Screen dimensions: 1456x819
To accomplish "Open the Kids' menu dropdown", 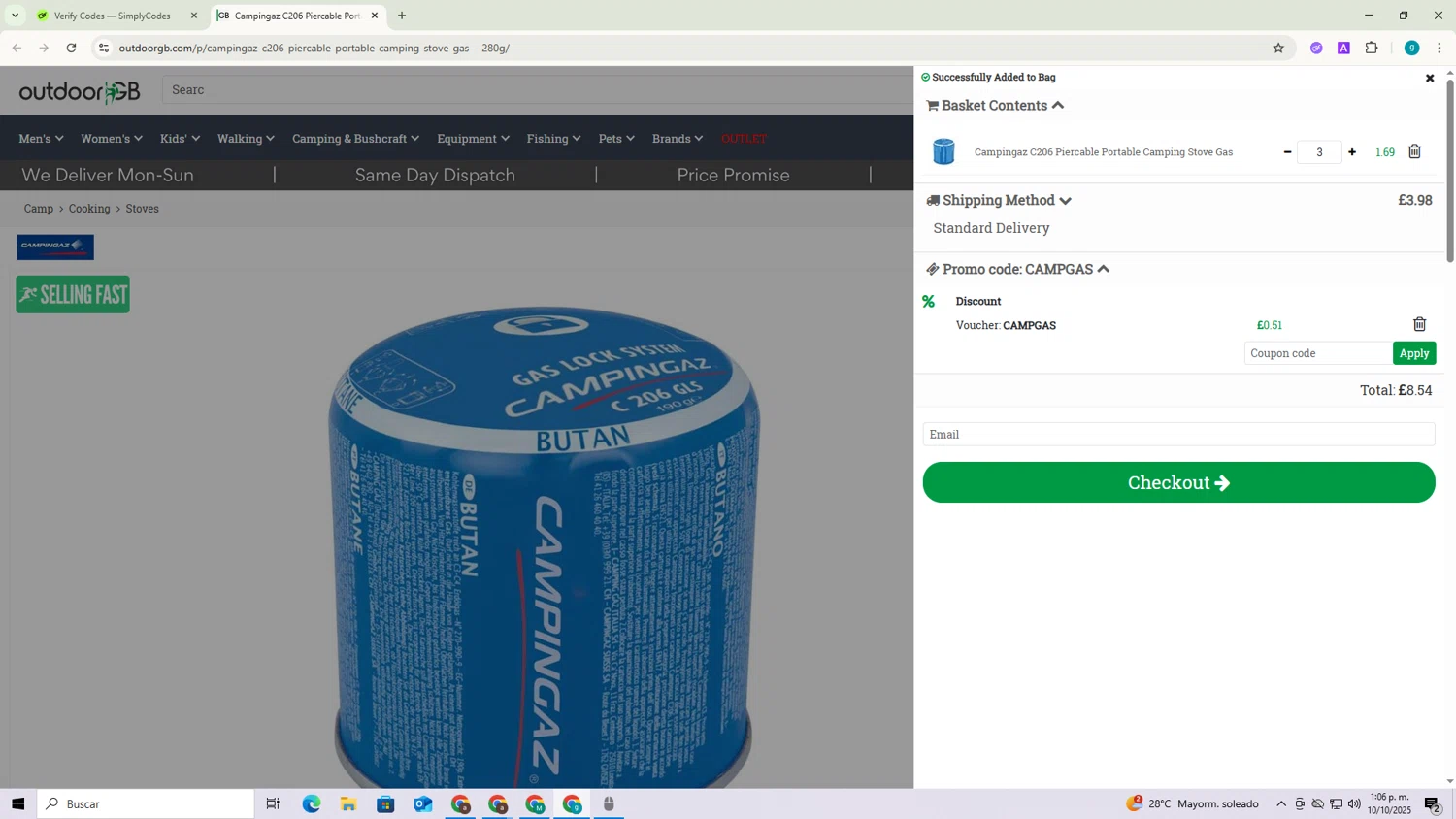I will click(180, 139).
